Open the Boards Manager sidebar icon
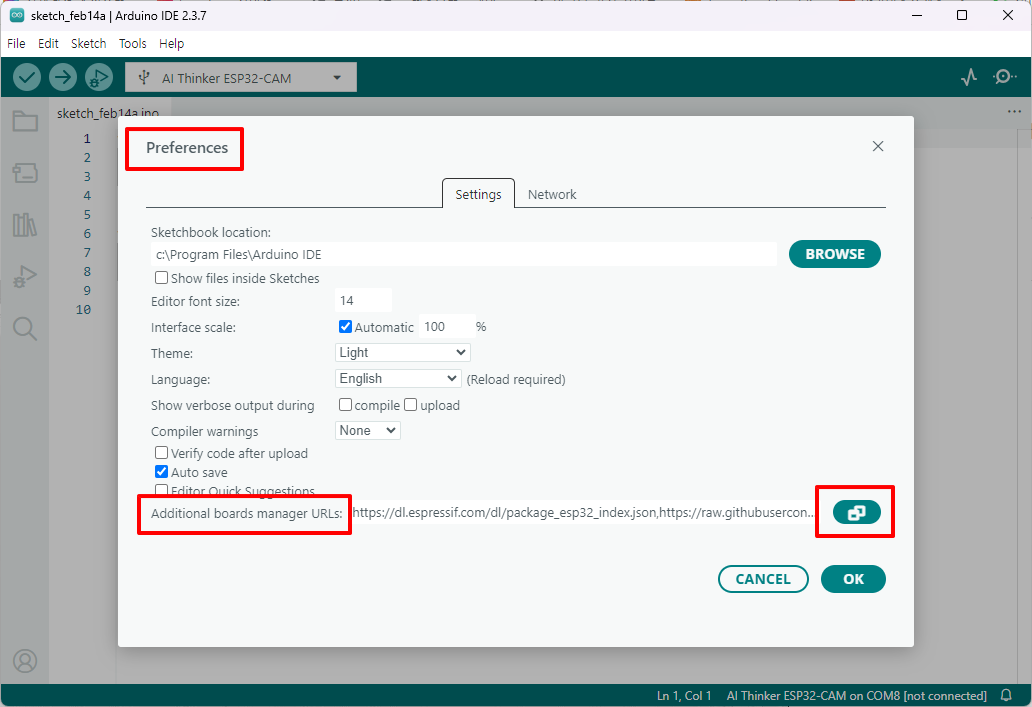Image resolution: width=1032 pixels, height=707 pixels. [x=25, y=174]
